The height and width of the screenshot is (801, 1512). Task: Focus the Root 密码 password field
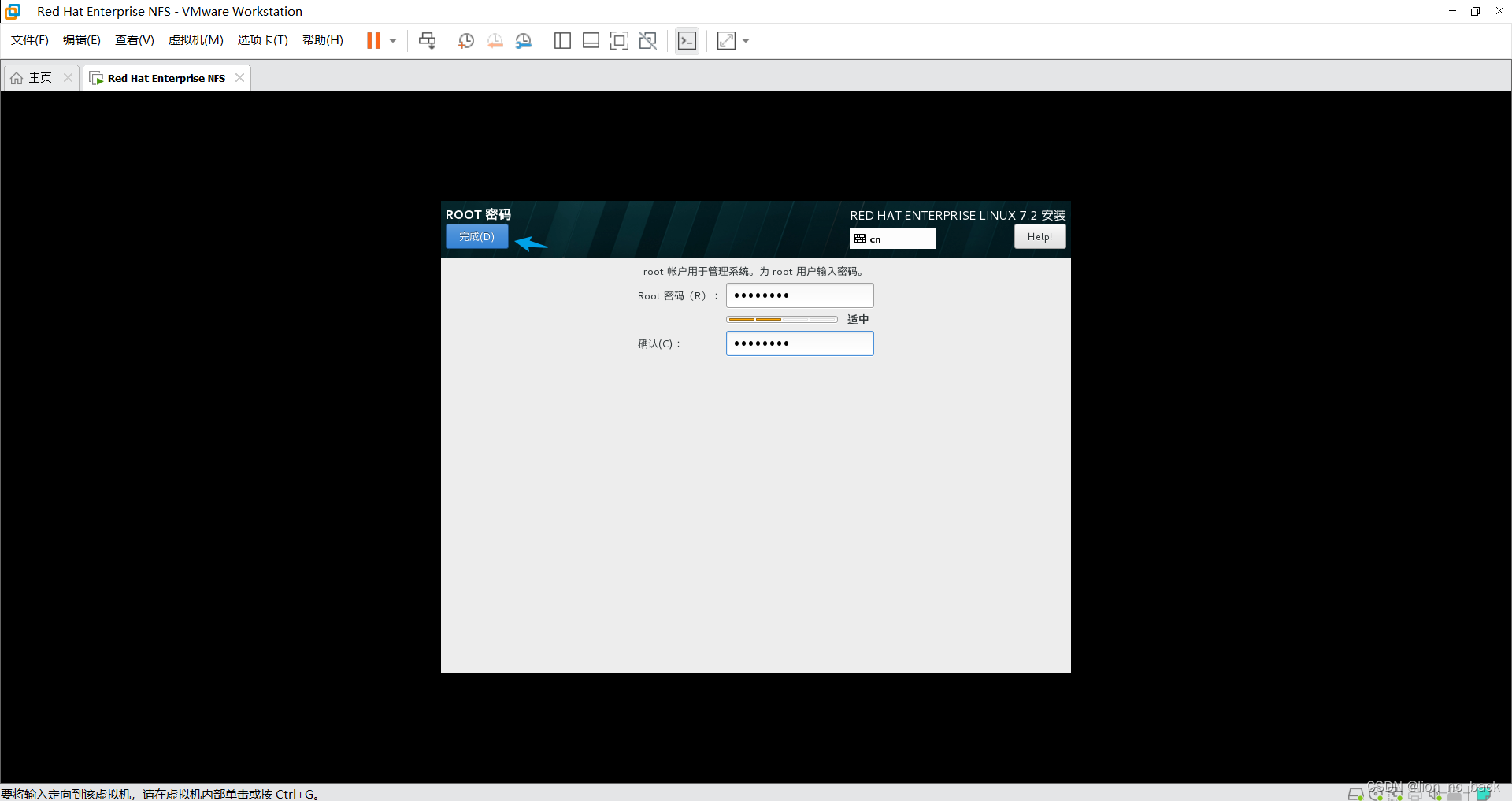[799, 295]
